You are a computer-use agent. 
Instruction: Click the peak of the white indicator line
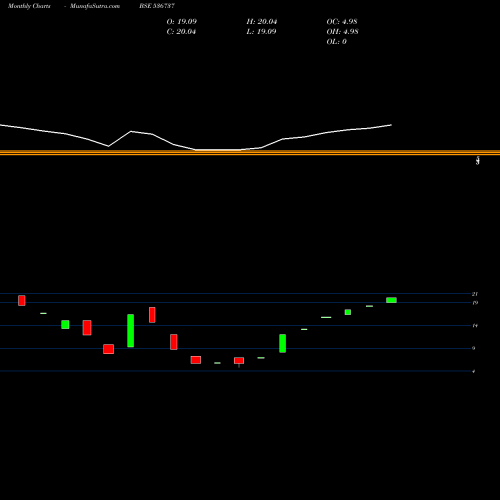[x=131, y=131]
